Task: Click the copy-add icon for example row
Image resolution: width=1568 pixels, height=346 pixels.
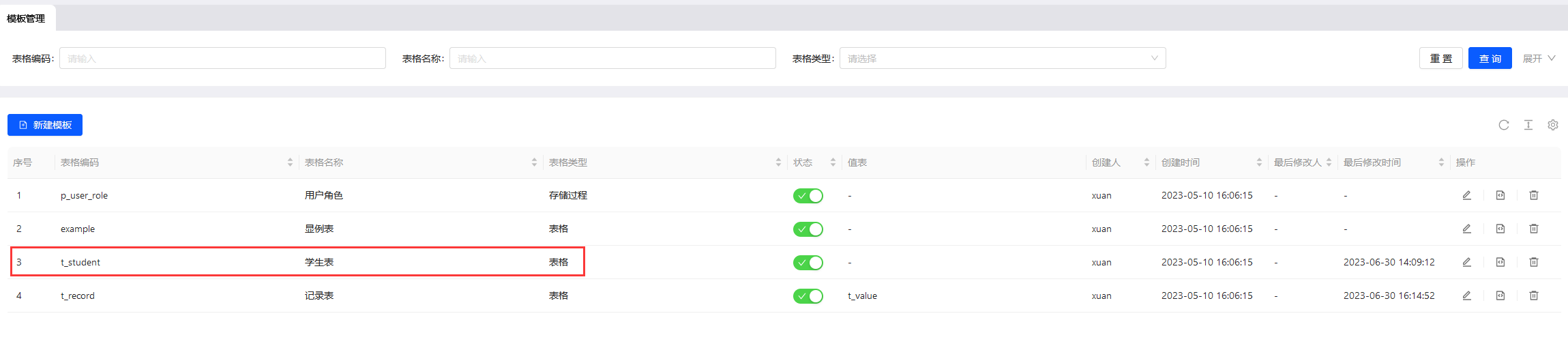Action: 1500,229
